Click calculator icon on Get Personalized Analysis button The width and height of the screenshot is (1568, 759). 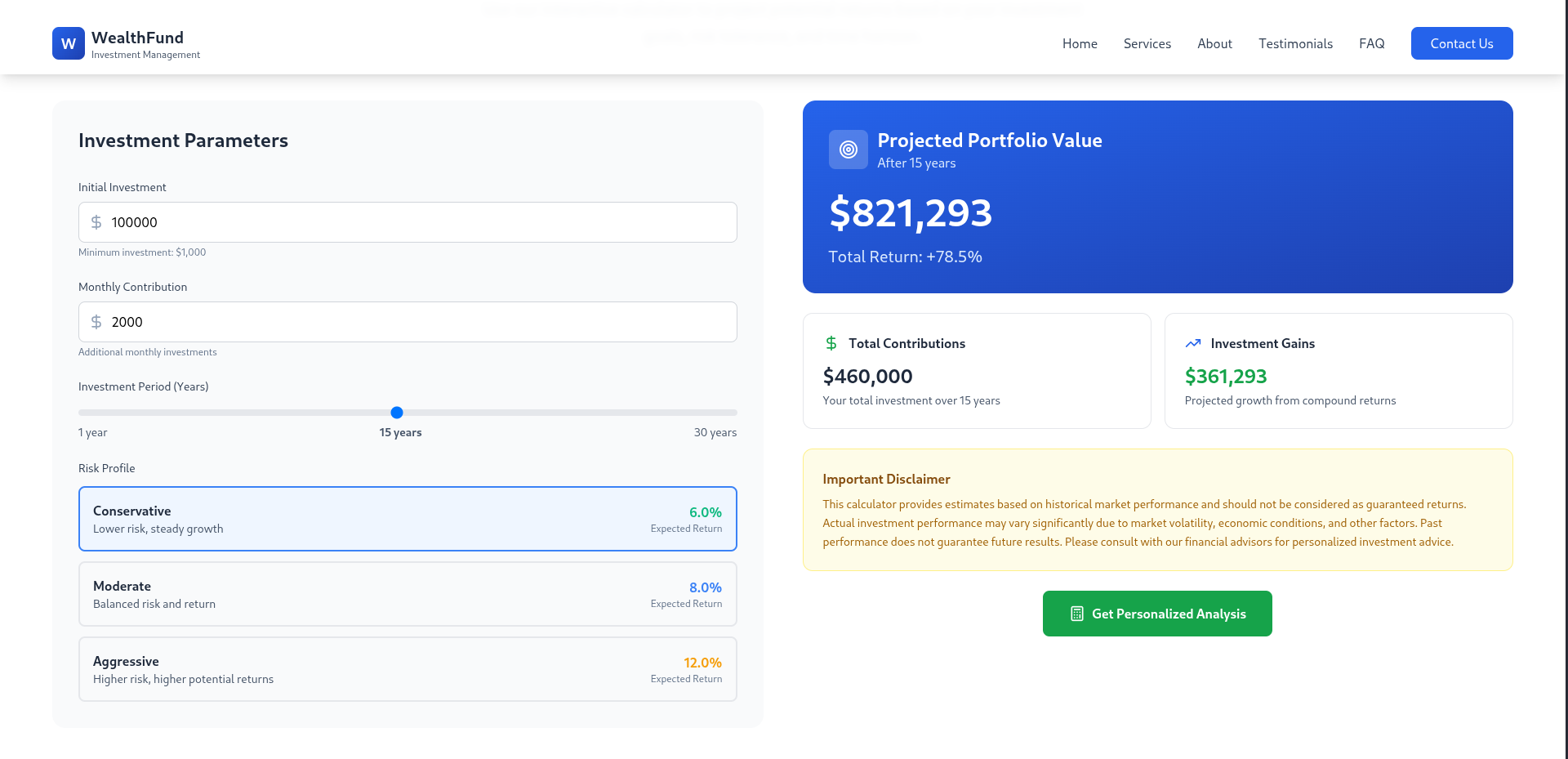(x=1076, y=614)
